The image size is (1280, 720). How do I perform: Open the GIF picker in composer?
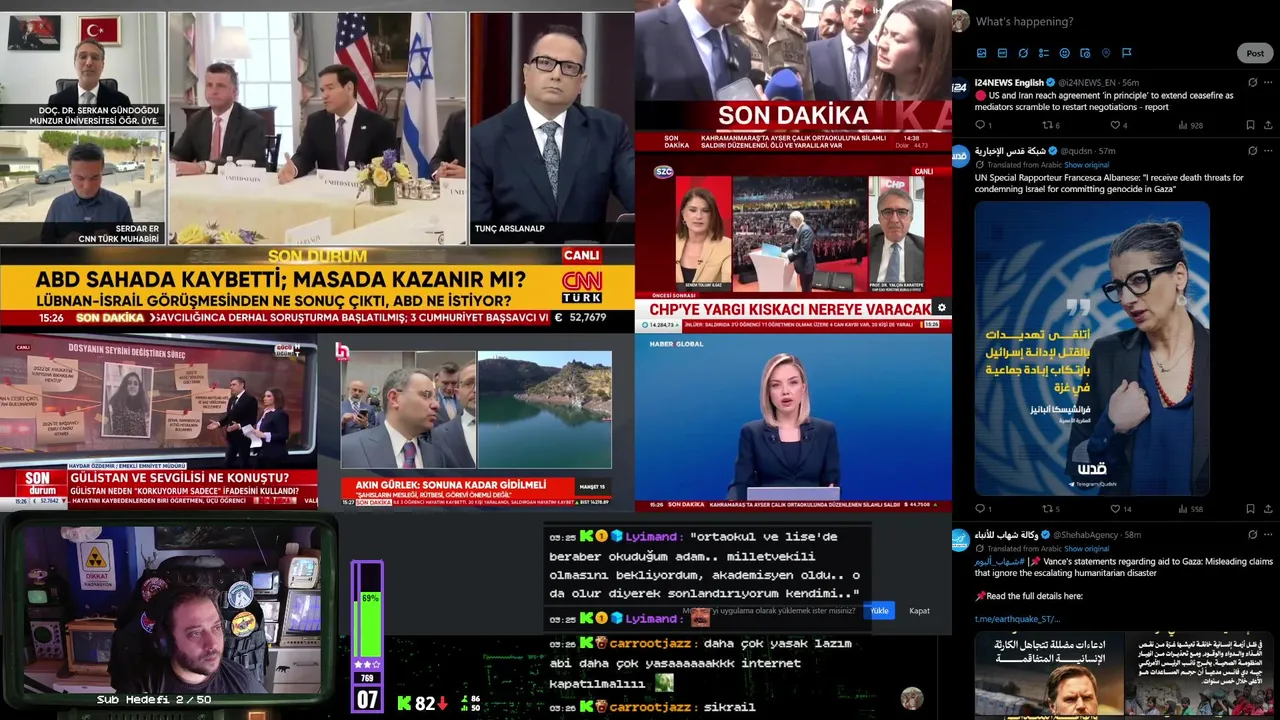click(1002, 53)
